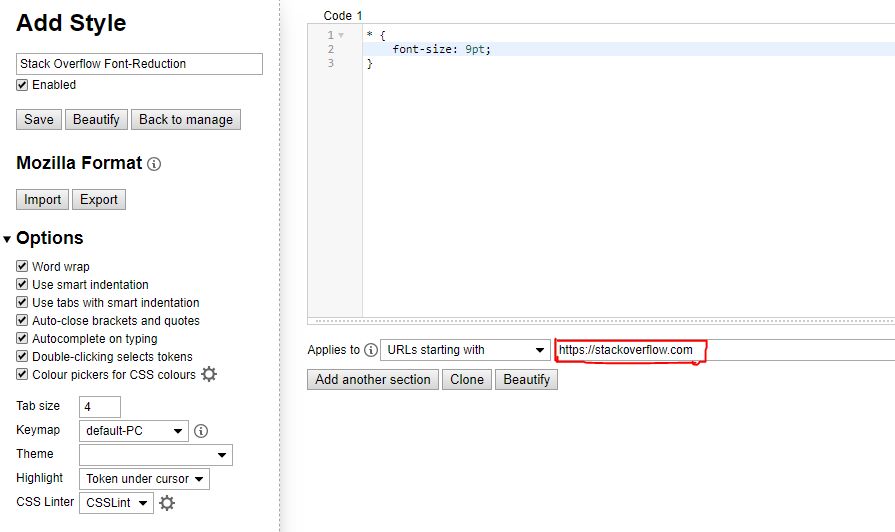Open URLs starting with dropdown
895x532 pixels.
point(465,350)
